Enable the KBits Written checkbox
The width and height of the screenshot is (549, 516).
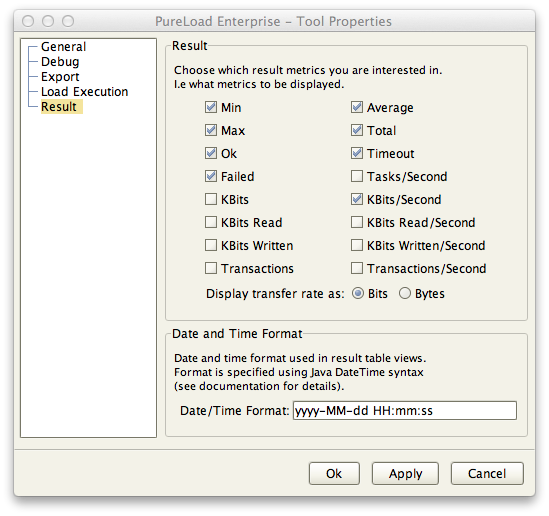coord(211,245)
